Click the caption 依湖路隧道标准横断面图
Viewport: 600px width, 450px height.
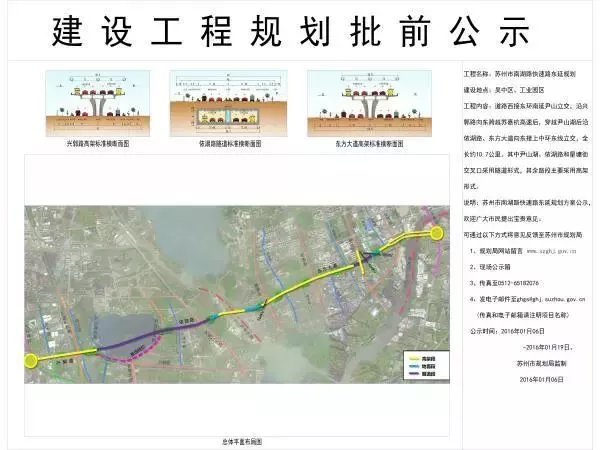point(230,144)
